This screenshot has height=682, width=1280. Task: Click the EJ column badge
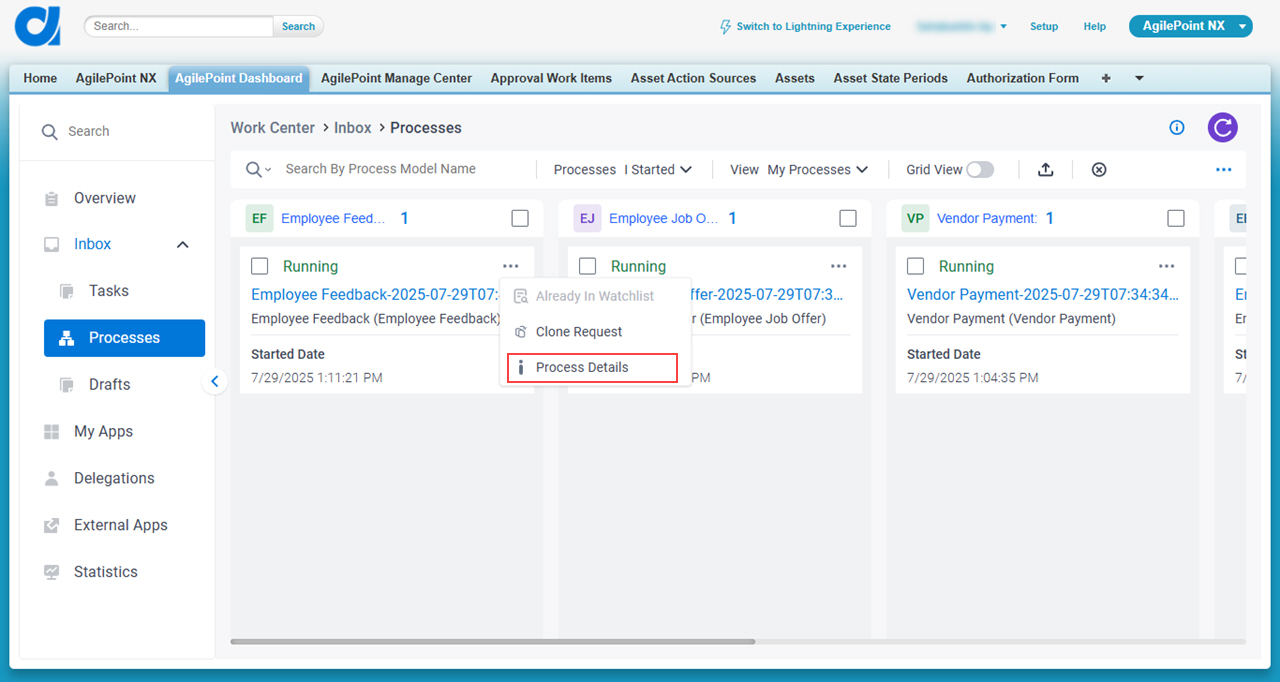587,218
